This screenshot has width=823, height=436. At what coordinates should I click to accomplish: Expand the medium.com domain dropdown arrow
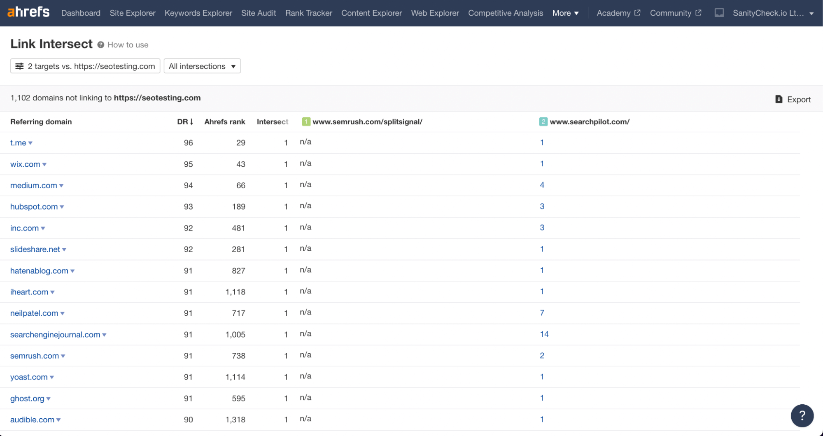pyautogui.click(x=62, y=186)
